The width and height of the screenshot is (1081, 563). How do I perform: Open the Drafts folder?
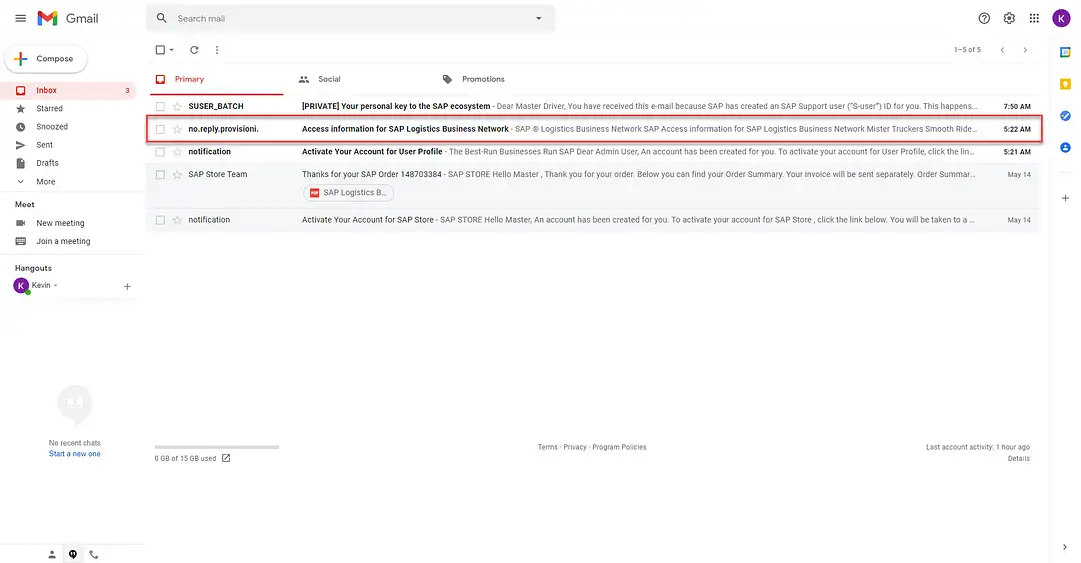pyautogui.click(x=47, y=163)
